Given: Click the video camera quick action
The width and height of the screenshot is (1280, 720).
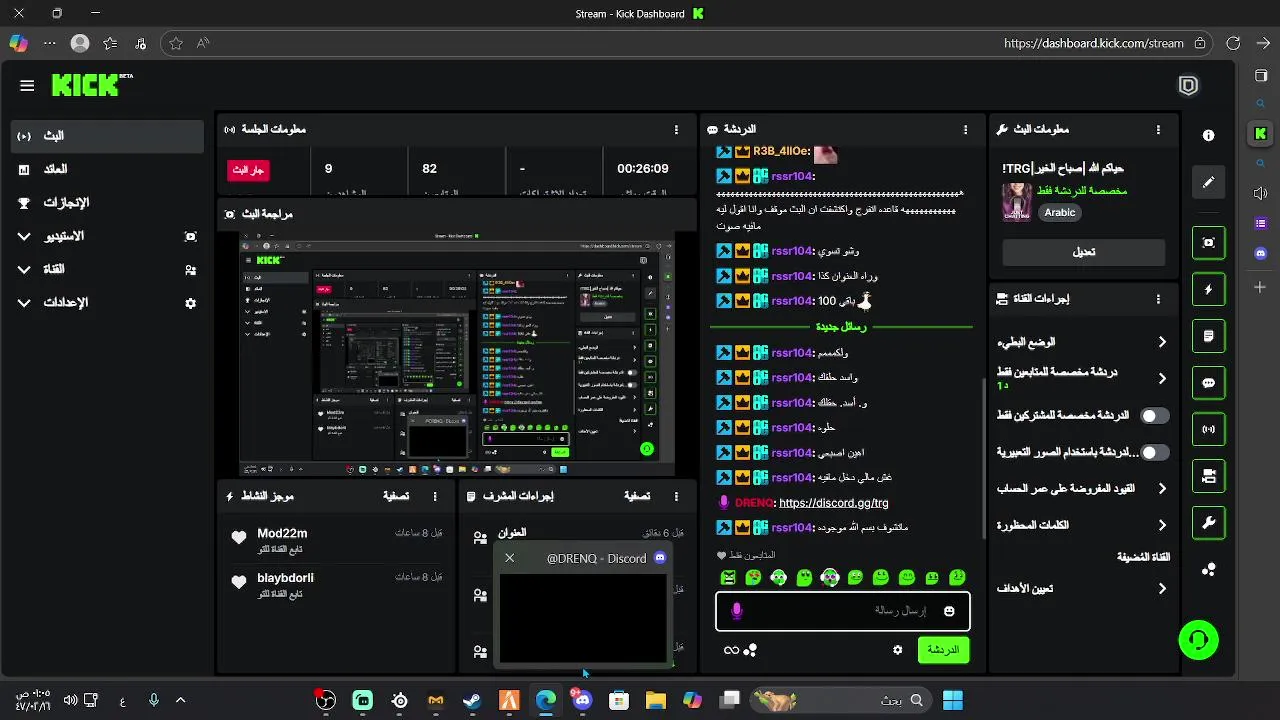Looking at the screenshot, I should coord(1208,476).
